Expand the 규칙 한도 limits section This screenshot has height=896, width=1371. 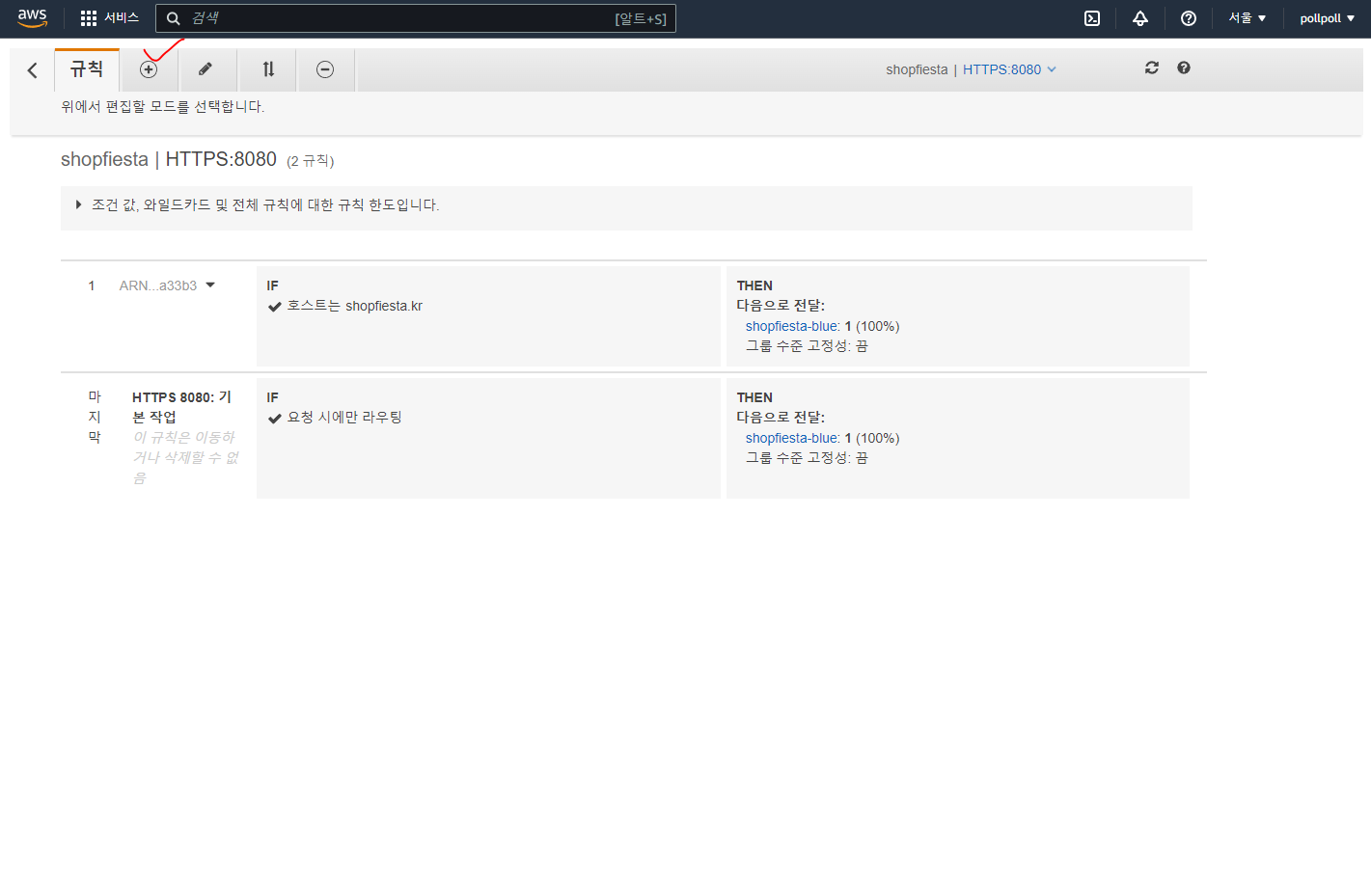[x=258, y=205]
